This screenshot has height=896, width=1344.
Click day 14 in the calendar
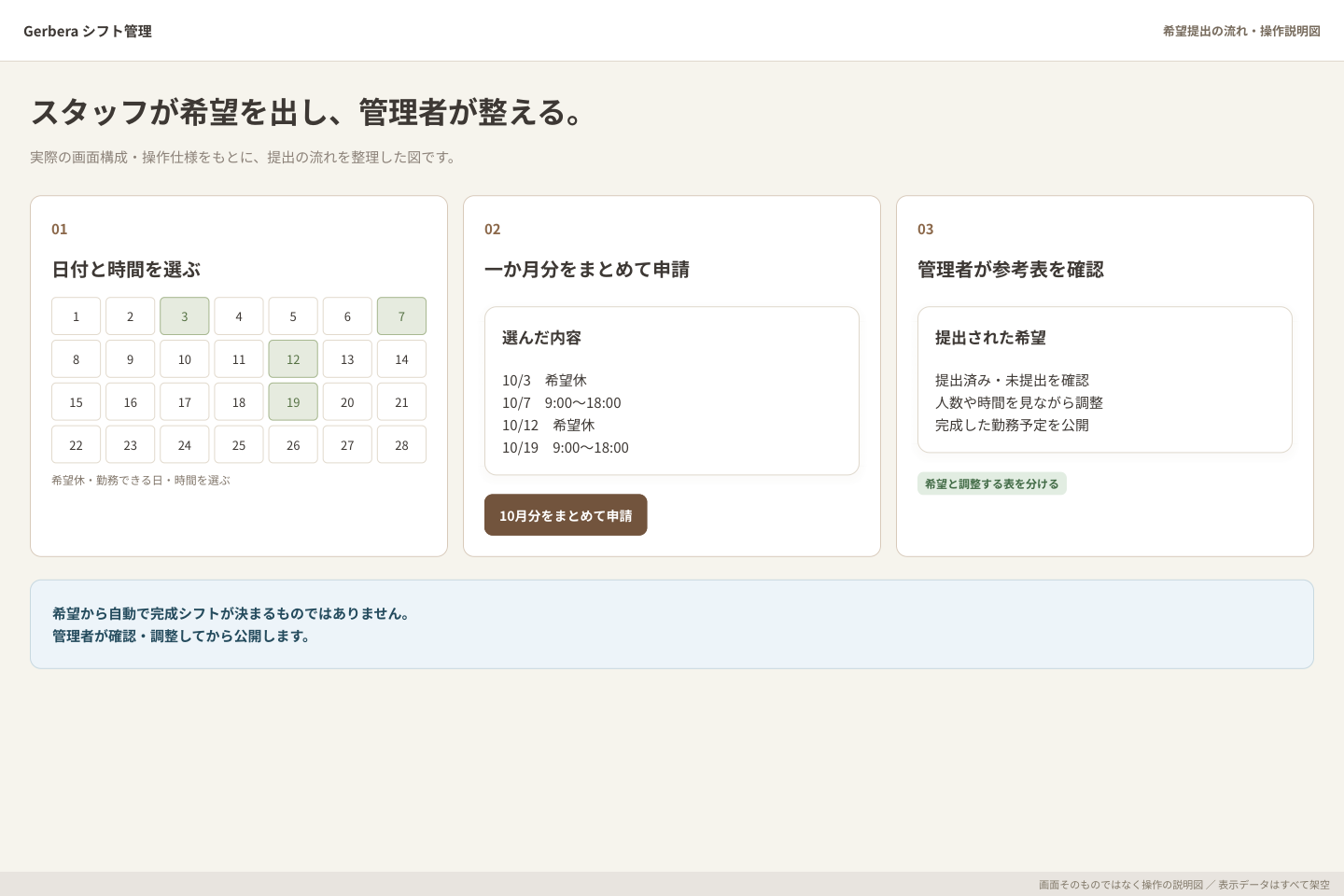click(401, 359)
